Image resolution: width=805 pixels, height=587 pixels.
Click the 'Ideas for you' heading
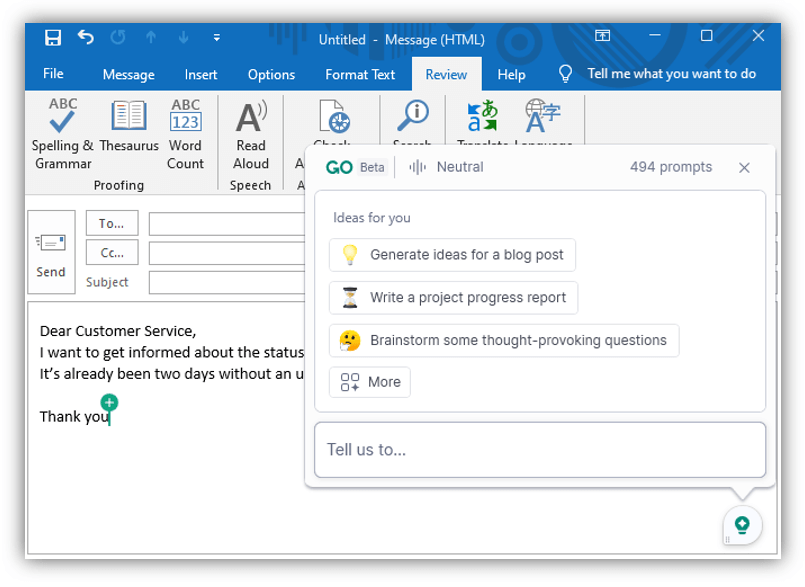372,218
